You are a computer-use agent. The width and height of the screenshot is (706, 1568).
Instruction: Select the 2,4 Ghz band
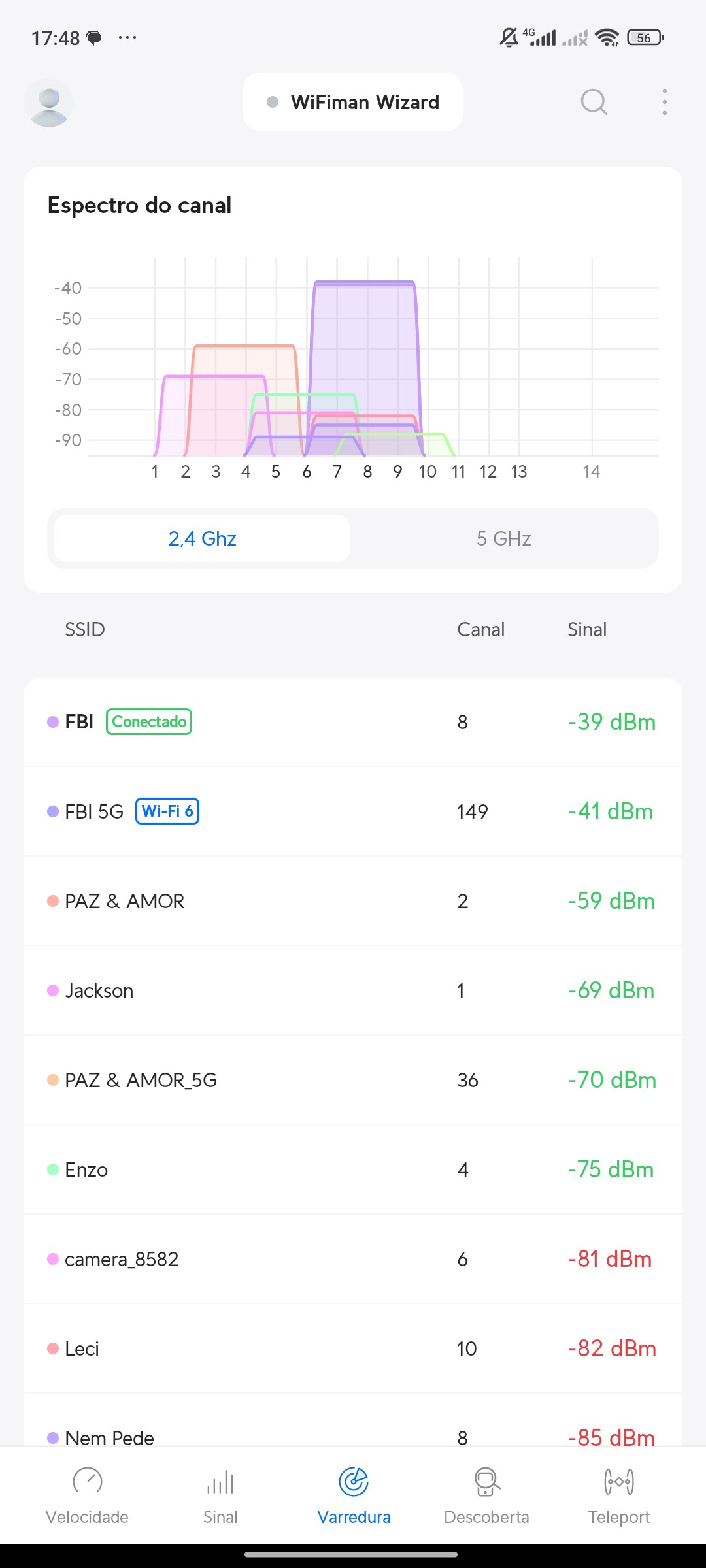tap(202, 538)
